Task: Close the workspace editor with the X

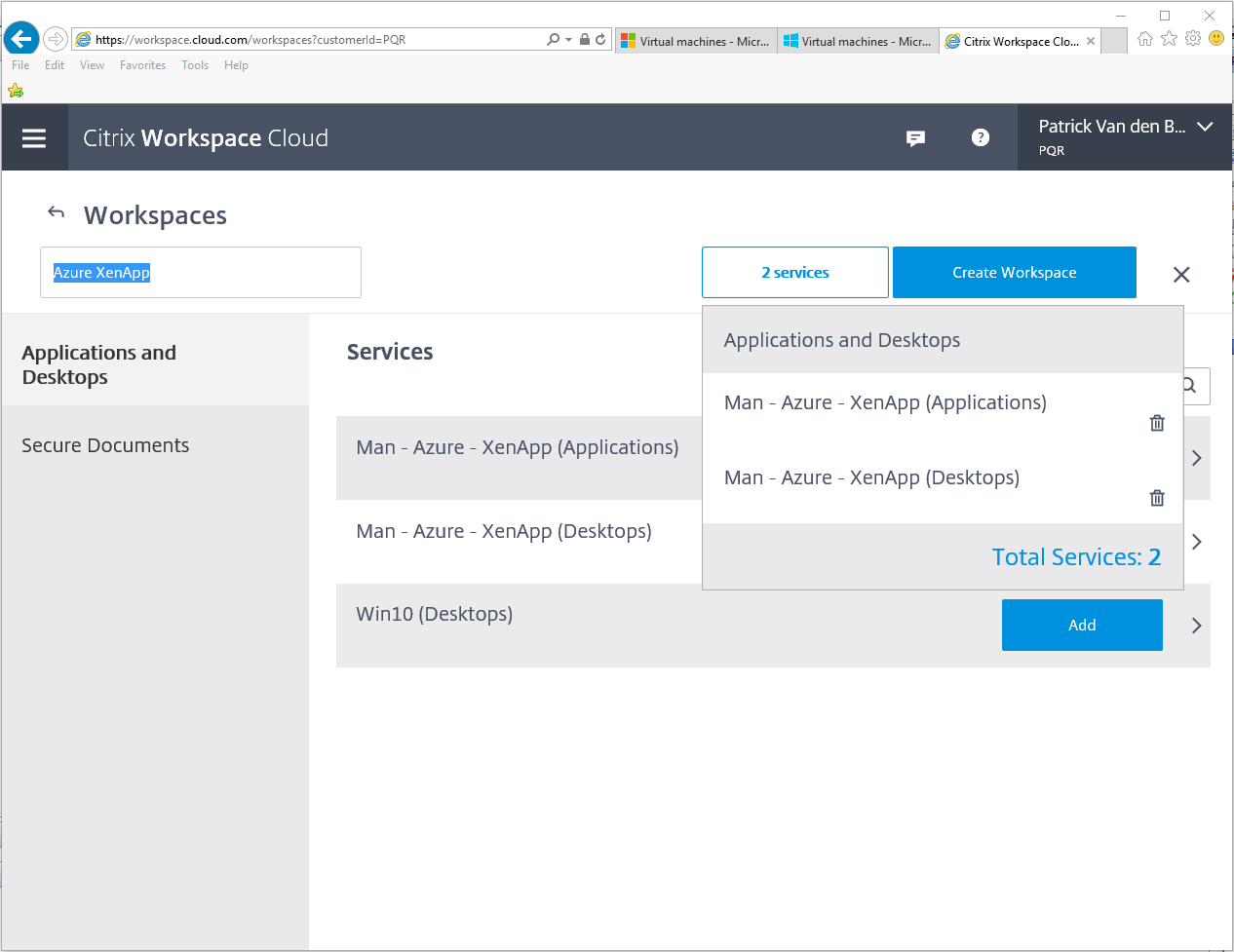Action: click(1181, 275)
